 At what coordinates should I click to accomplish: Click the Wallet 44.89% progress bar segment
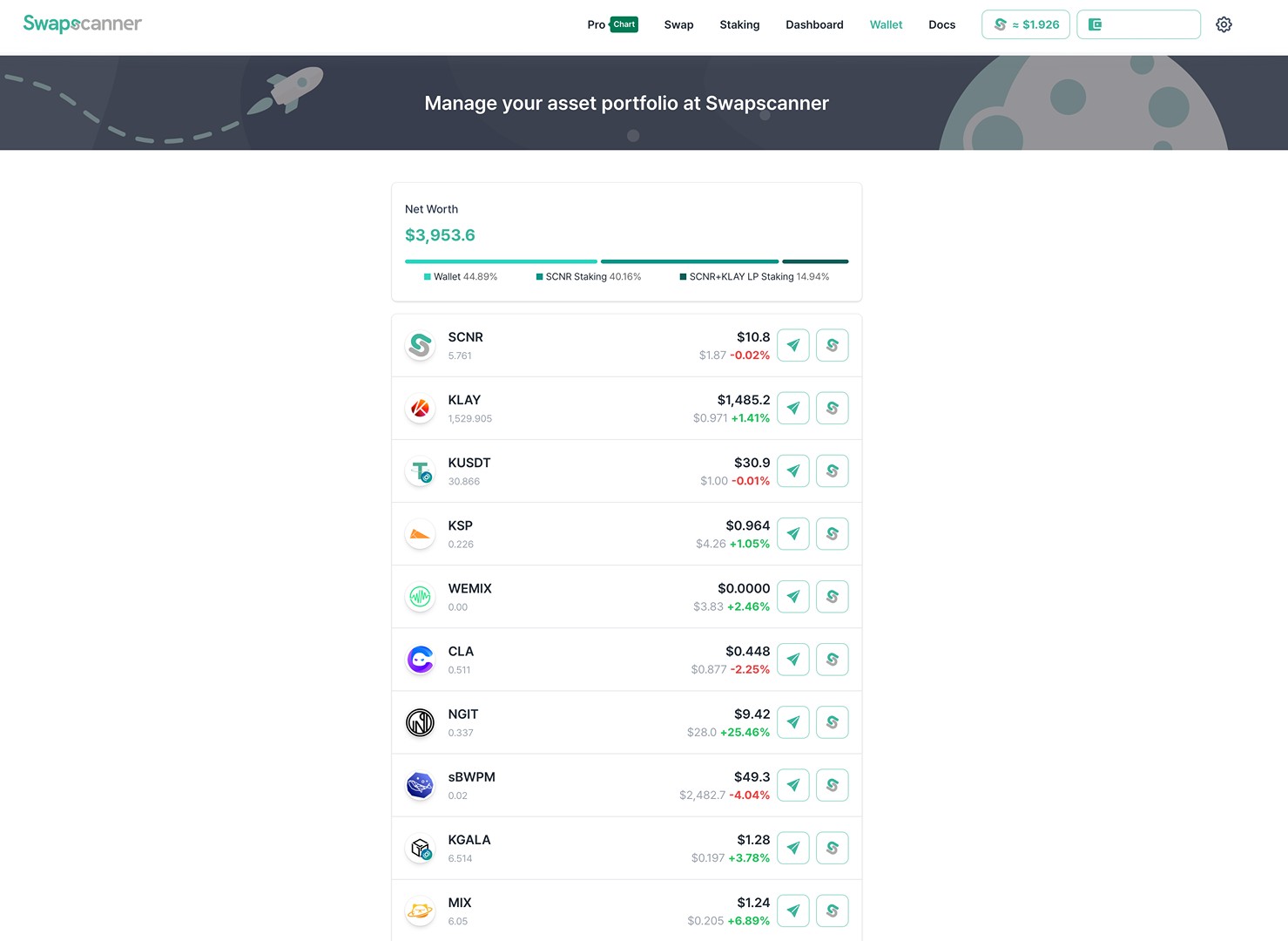501,261
